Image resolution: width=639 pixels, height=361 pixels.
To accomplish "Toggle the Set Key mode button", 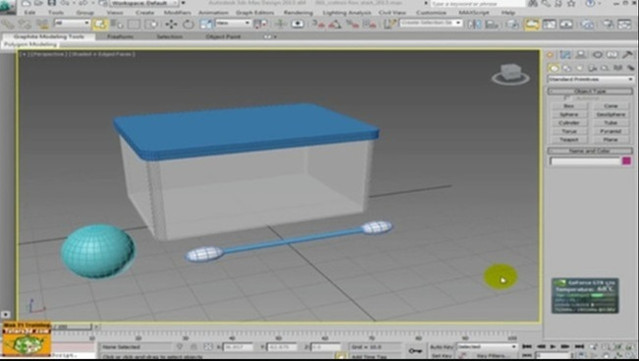I will point(441,356).
